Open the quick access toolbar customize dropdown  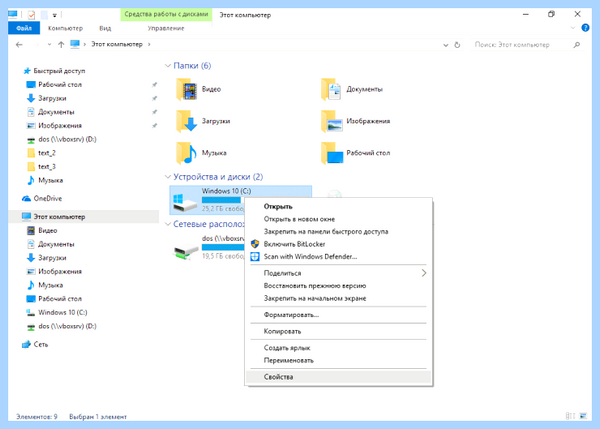pos(55,15)
